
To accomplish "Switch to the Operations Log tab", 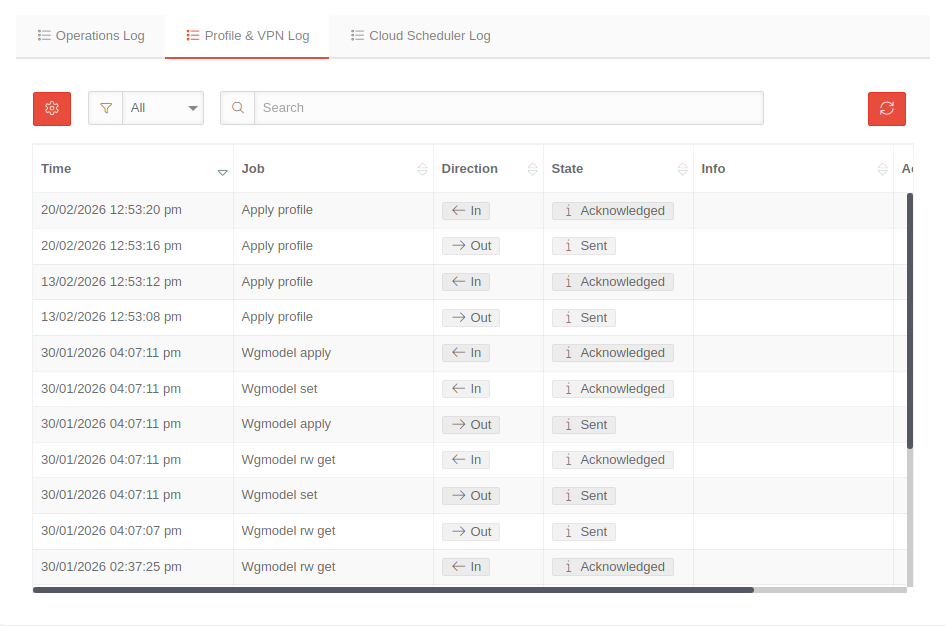I will coord(91,36).
